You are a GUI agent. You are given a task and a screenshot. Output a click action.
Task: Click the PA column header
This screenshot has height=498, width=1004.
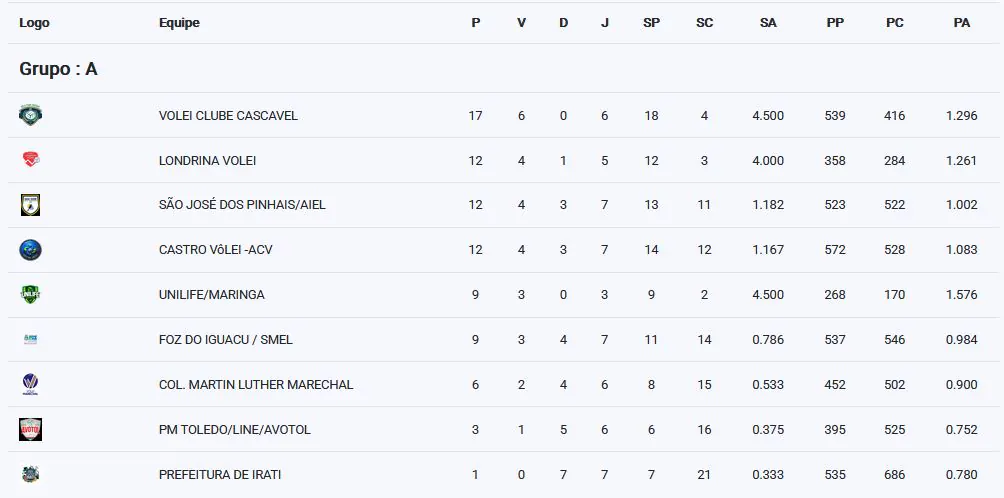pos(962,23)
